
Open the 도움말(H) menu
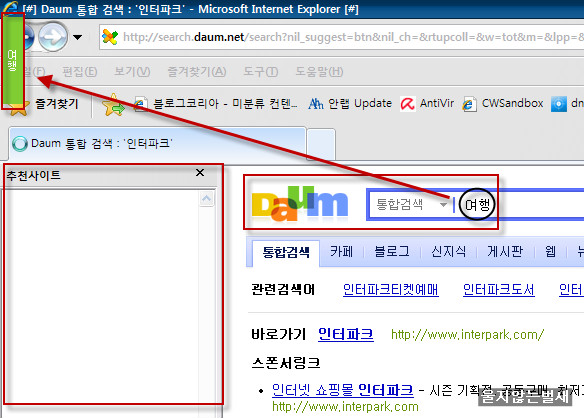tap(319, 71)
